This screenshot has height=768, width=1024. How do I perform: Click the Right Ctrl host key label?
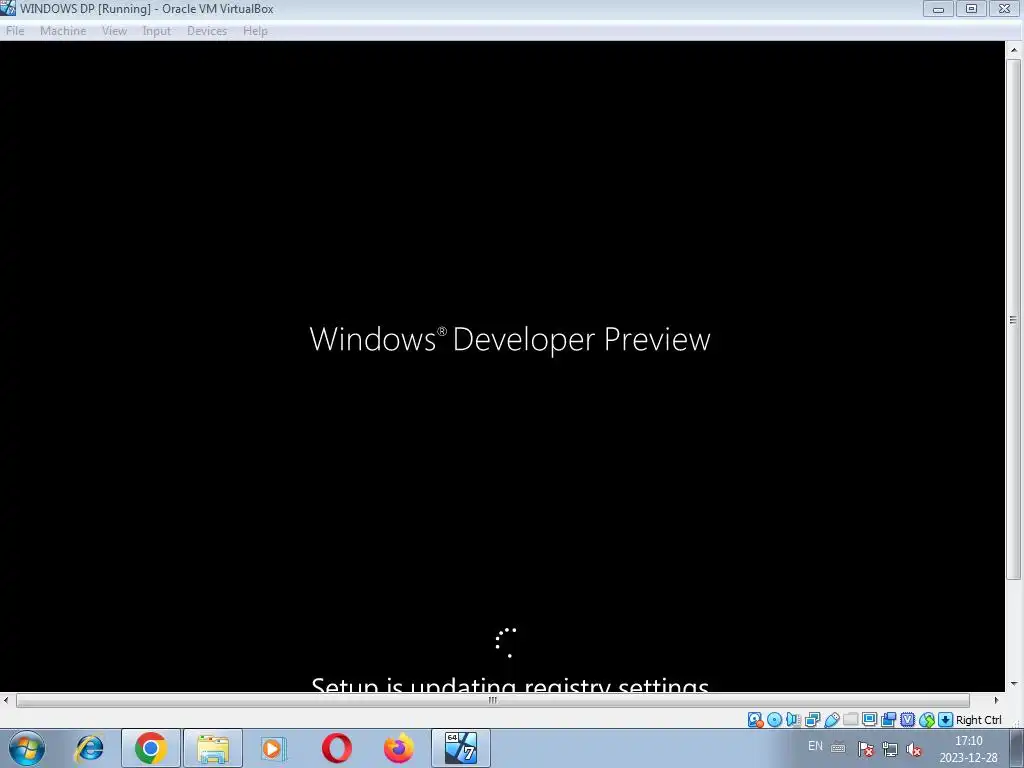pyautogui.click(x=978, y=720)
